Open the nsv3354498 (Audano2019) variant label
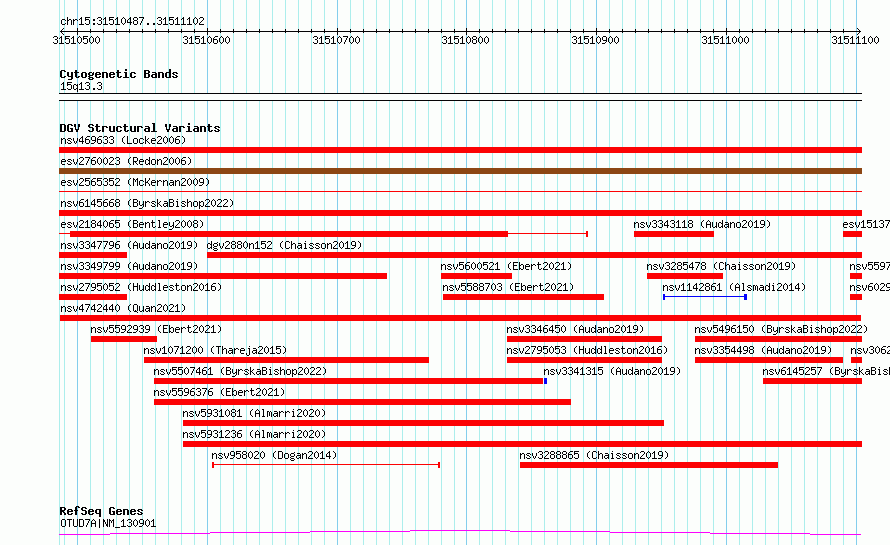The width and height of the screenshot is (890, 545). coord(763,350)
